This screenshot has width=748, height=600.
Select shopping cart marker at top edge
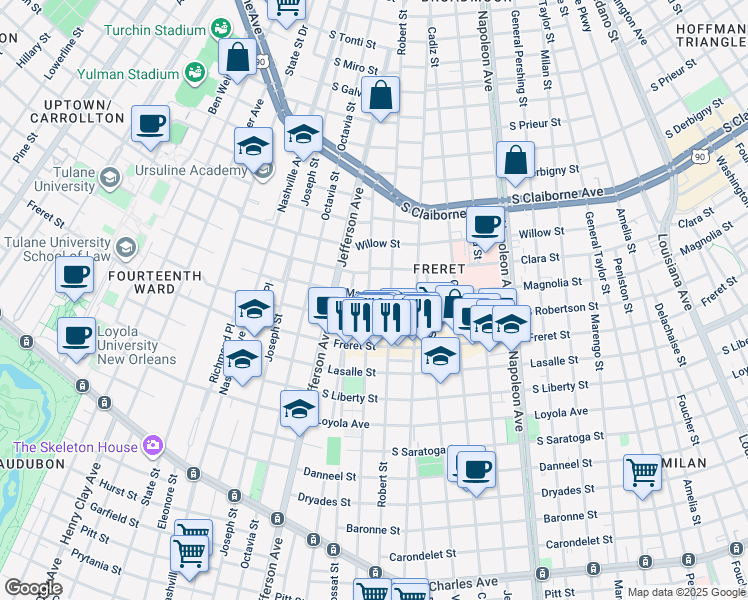point(286,9)
